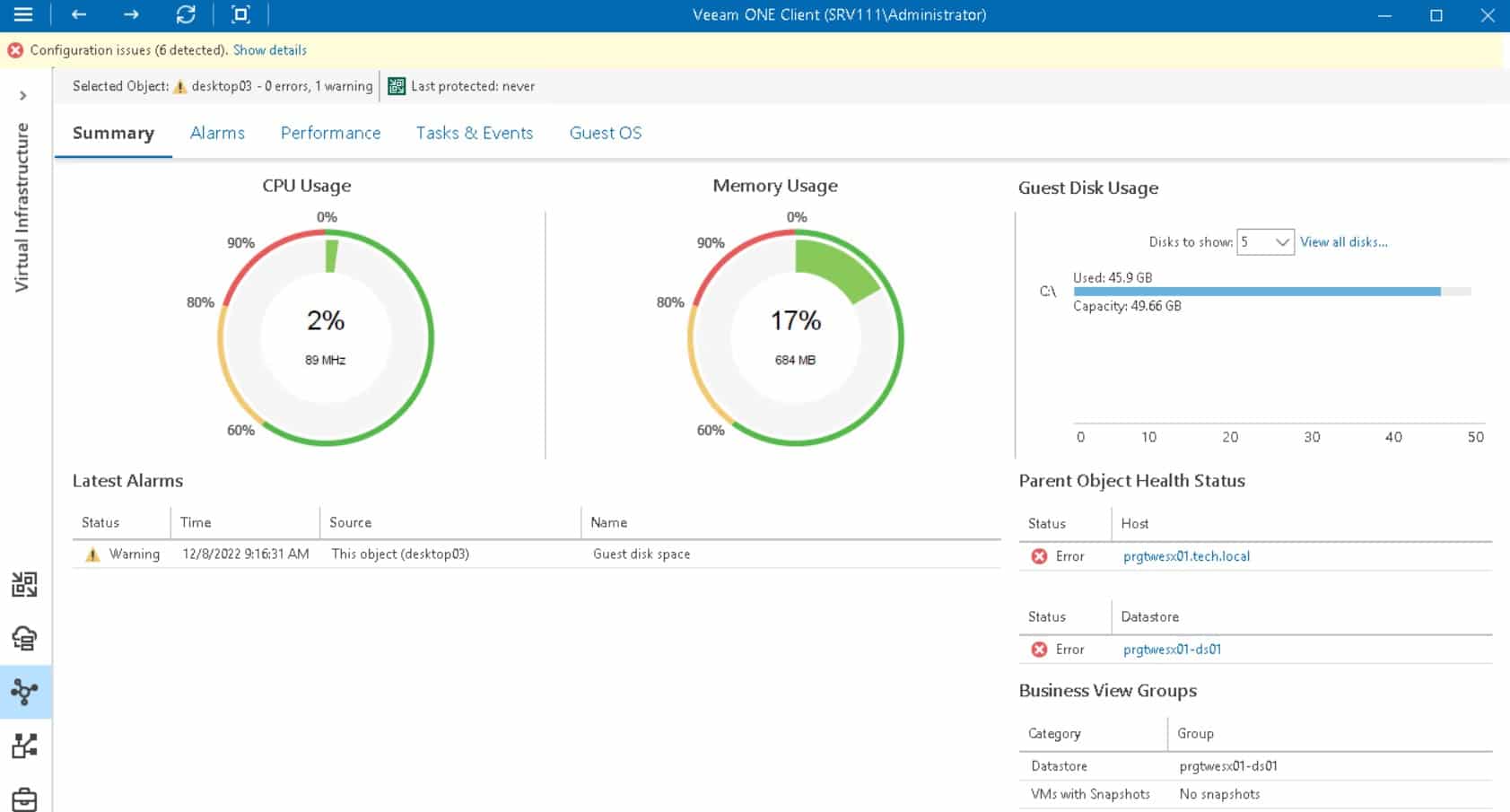Open the cloud server sidebar view icon

(24, 639)
